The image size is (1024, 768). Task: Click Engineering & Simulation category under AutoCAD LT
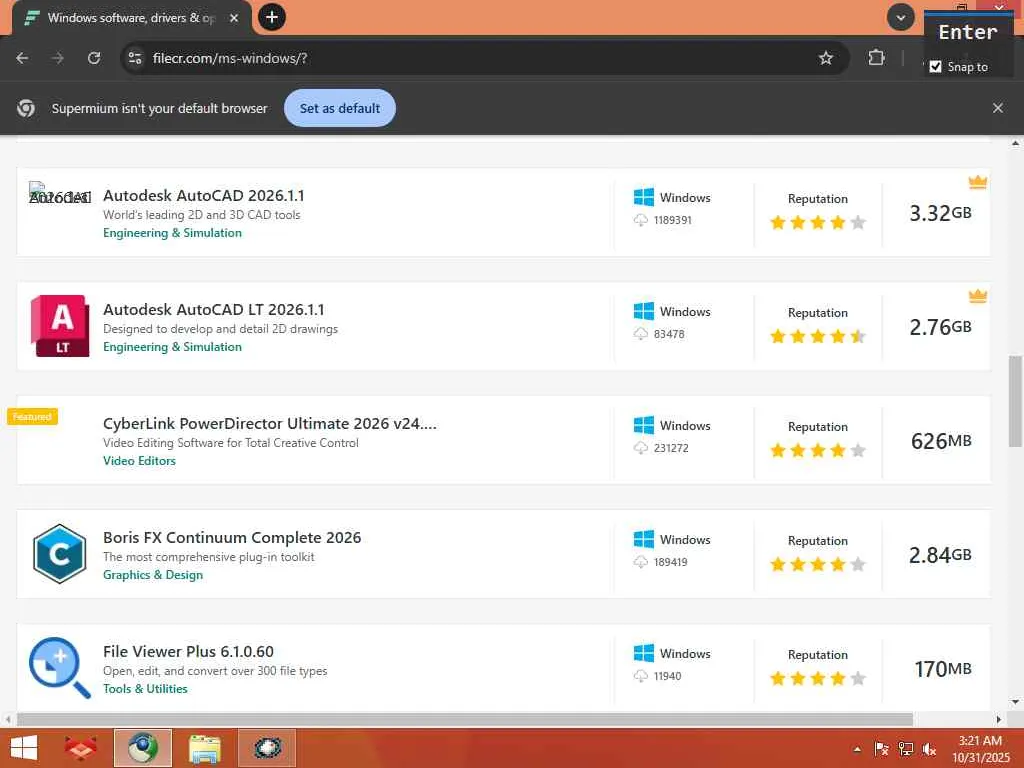click(172, 347)
